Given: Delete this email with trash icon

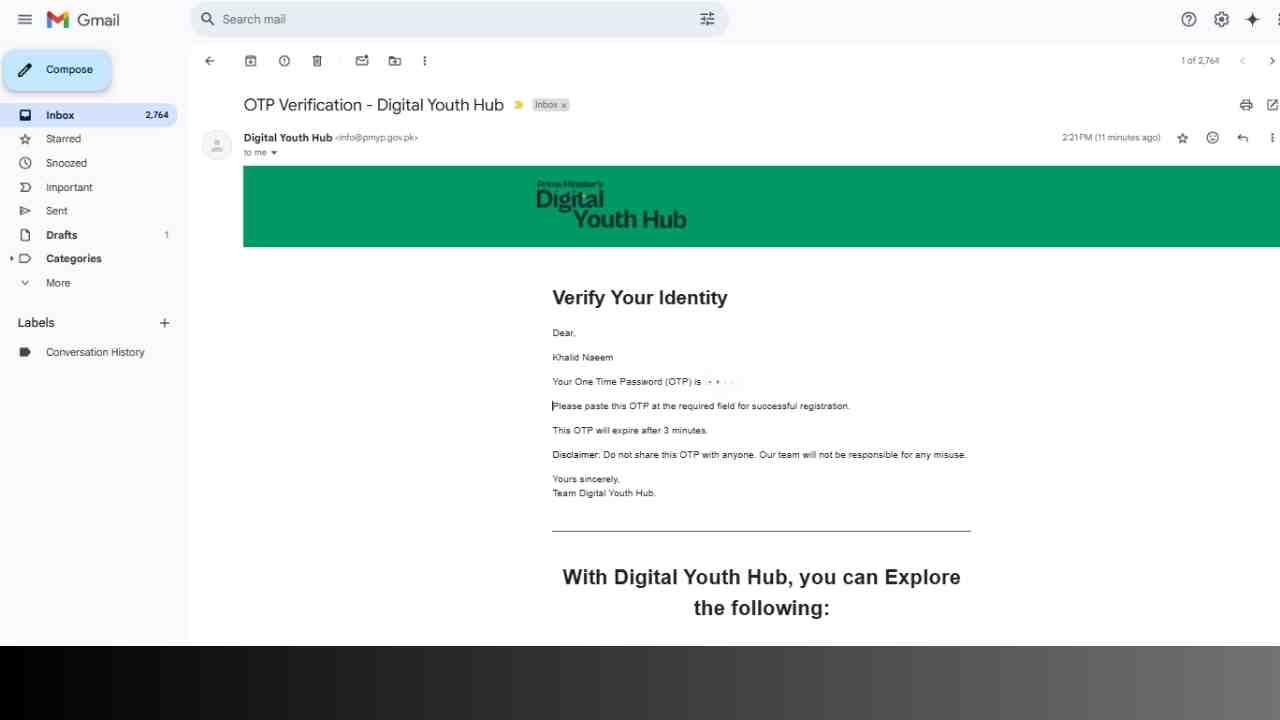Looking at the screenshot, I should (317, 61).
